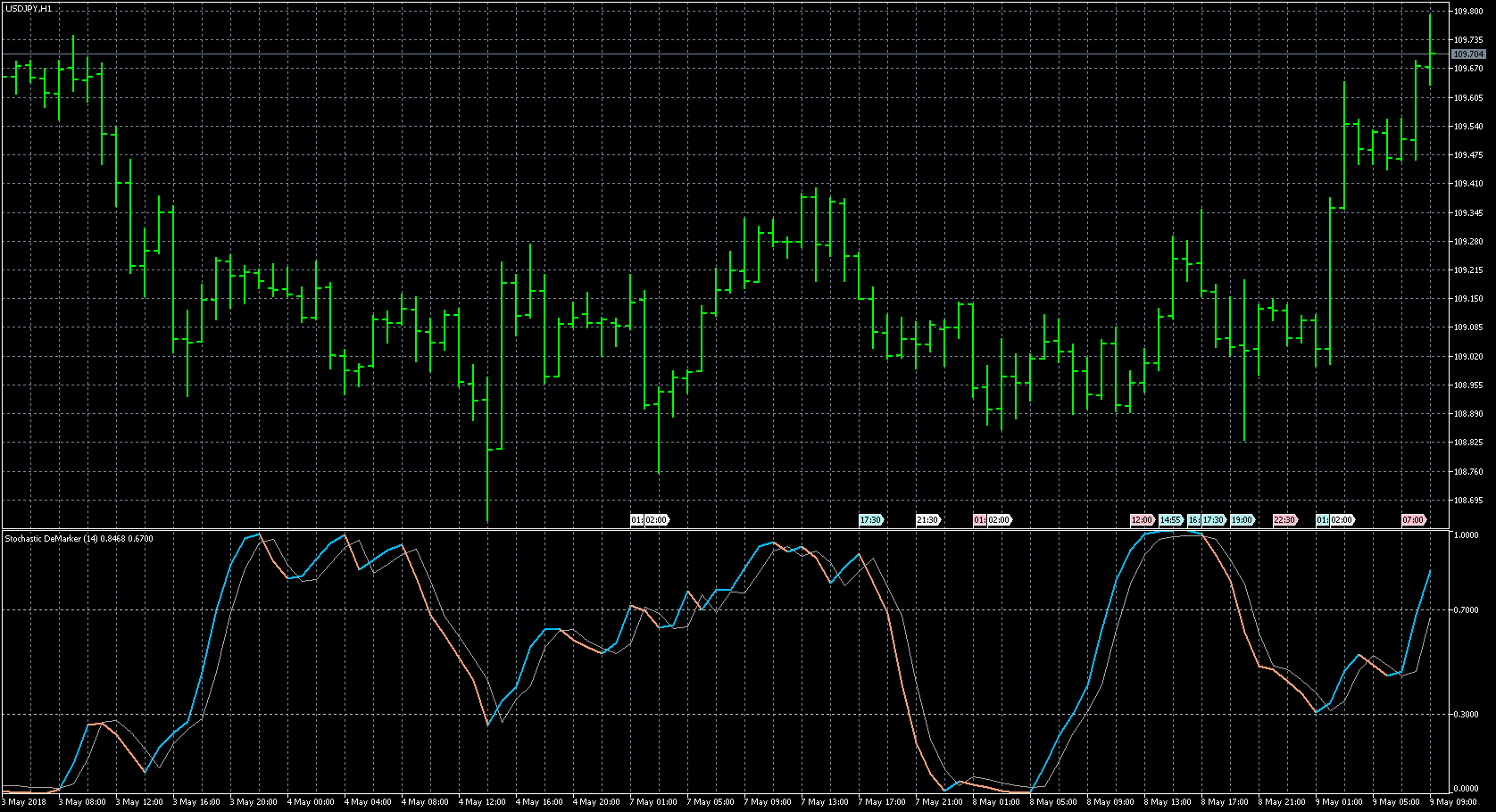
Task: Click the 0.0000 level on indicator scale
Action: pyautogui.click(x=1466, y=789)
